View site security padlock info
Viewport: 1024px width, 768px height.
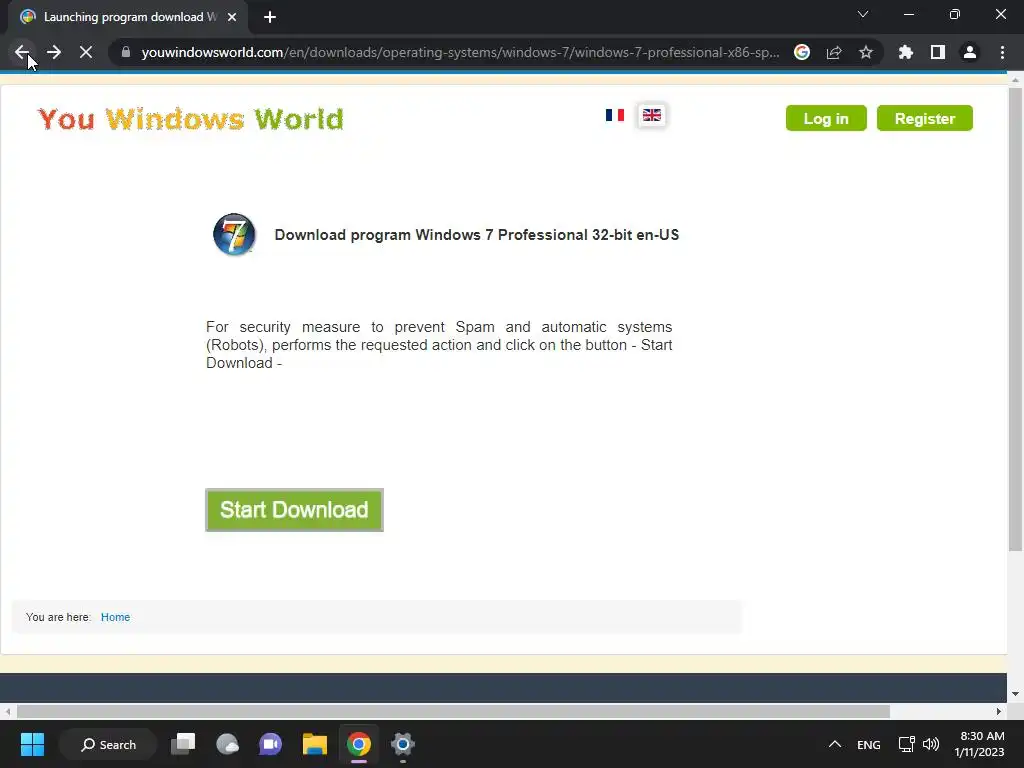point(126,52)
